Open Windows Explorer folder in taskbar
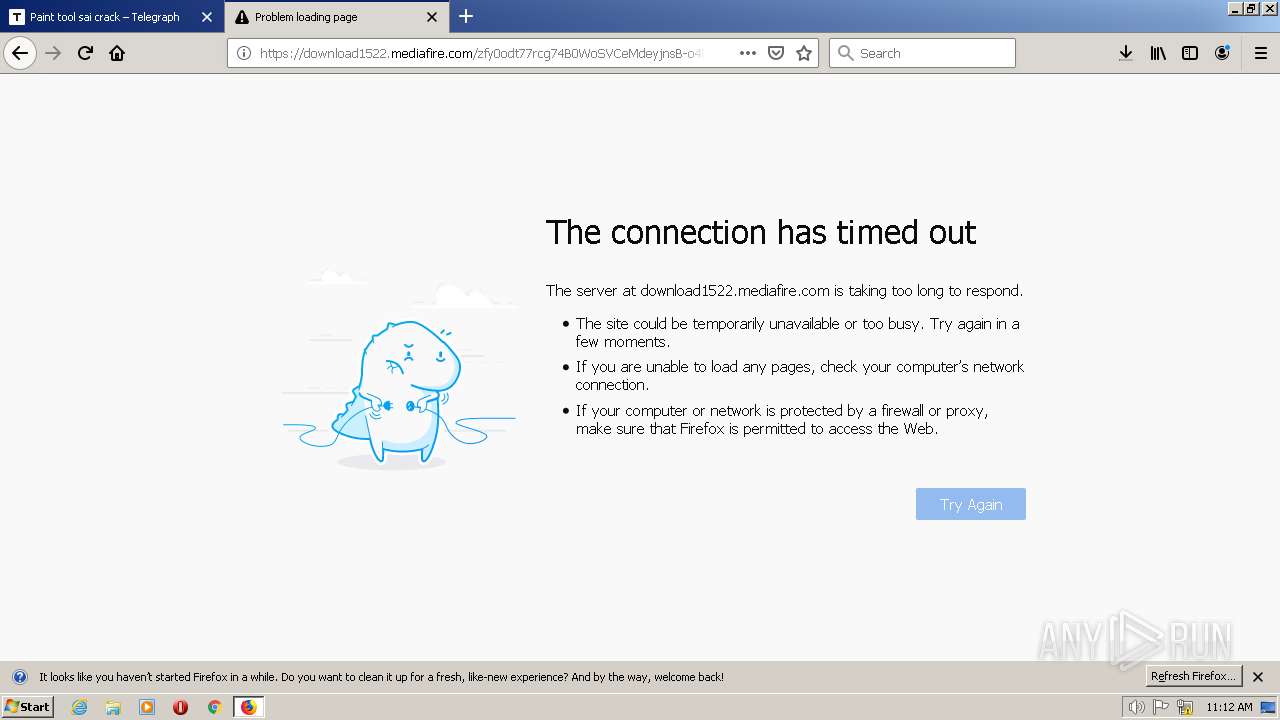Screen dimensions: 1280x720 coord(113,707)
